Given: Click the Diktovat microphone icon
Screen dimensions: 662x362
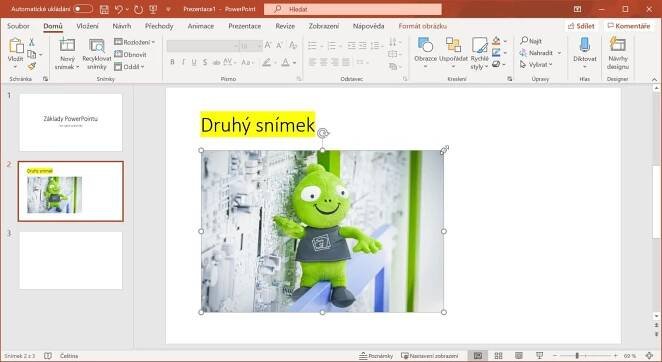Looking at the screenshot, I should click(x=585, y=45).
